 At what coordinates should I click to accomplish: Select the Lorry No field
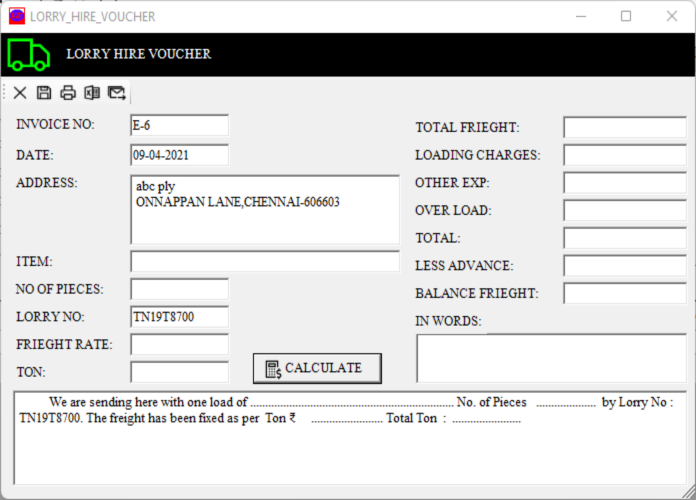(x=179, y=317)
